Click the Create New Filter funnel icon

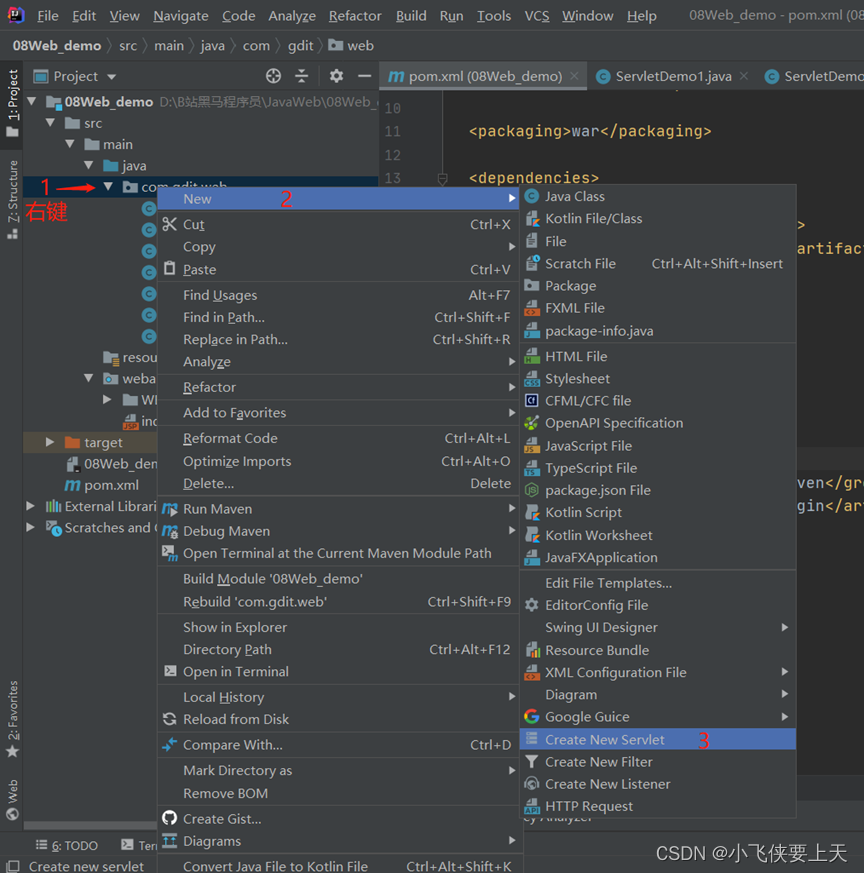532,762
